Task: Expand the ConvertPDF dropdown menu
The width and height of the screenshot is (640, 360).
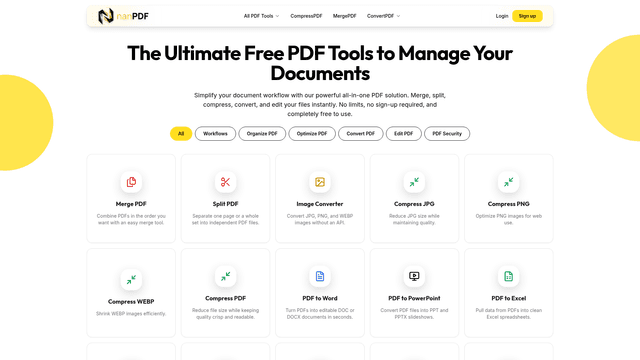Action: coord(383,16)
